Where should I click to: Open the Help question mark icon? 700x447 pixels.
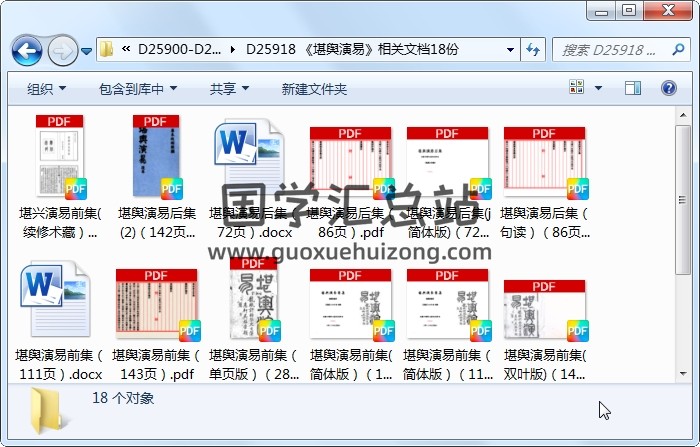(670, 89)
